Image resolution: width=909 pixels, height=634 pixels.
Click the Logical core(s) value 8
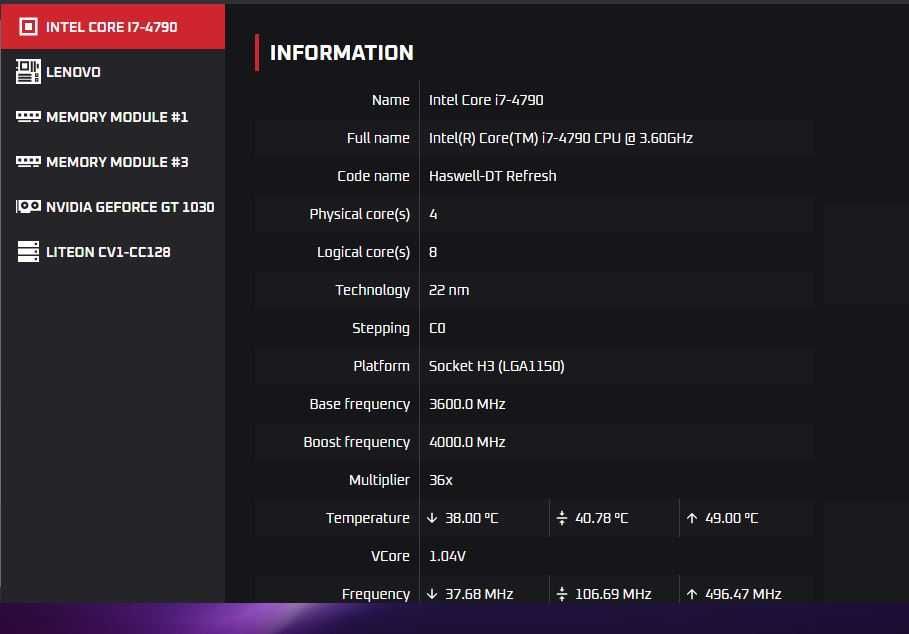coord(433,252)
